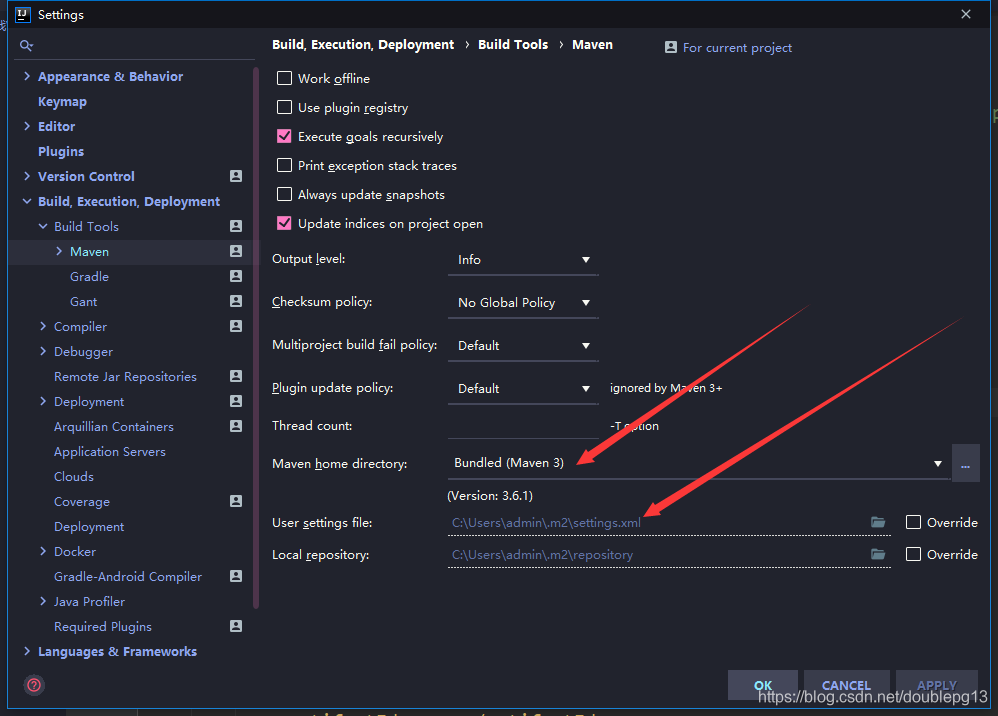Click the project icon beside Deployment with chevron
Screen dimensions: 998x716
pyautogui.click(x=236, y=402)
